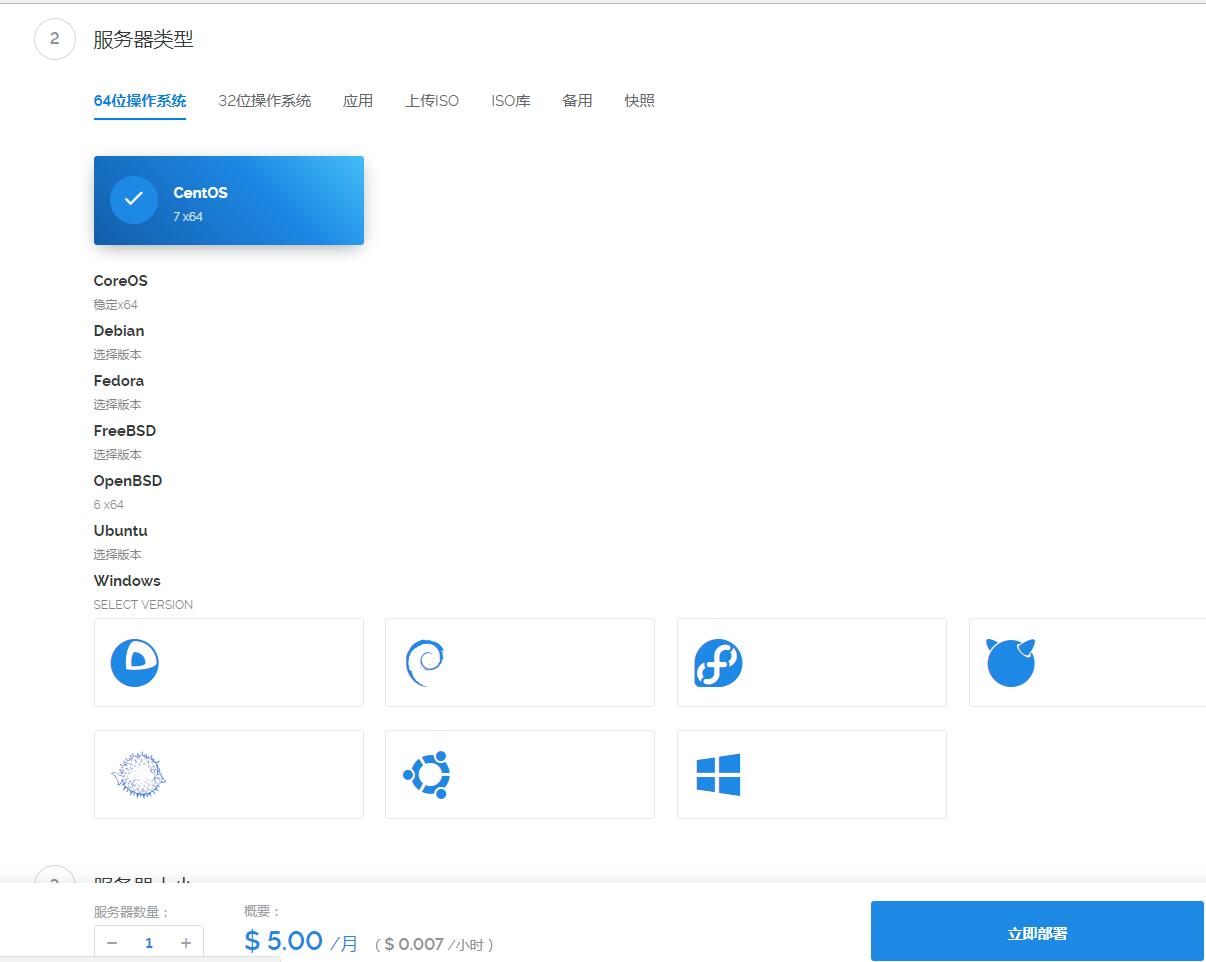Select the 64位操作系统 tab

click(x=140, y=101)
